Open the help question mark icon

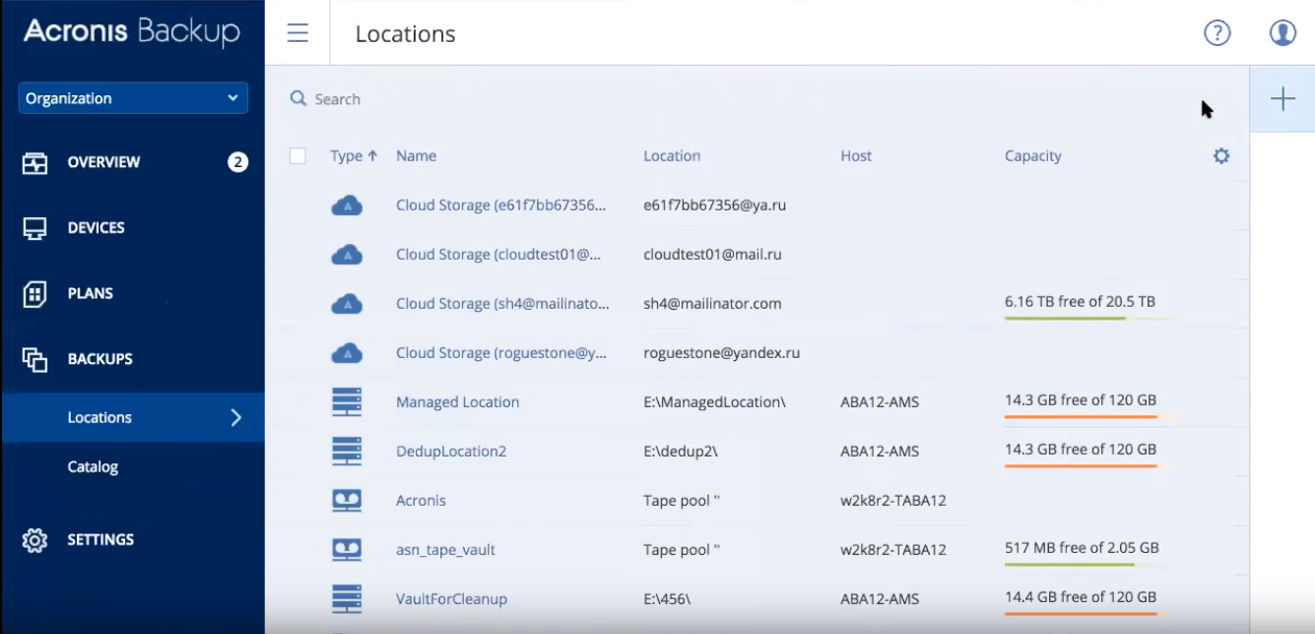click(x=1216, y=33)
